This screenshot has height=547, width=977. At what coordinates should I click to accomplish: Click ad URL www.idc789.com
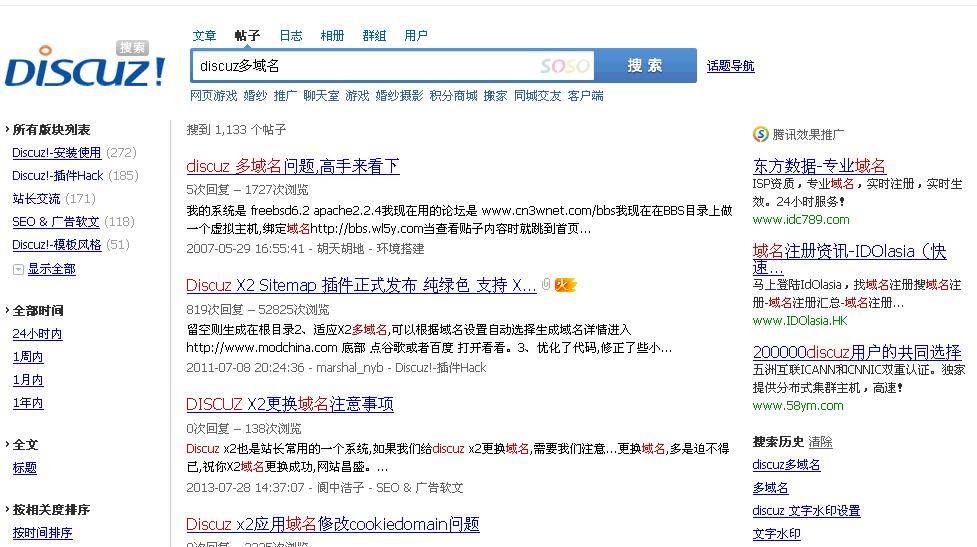click(x=801, y=219)
